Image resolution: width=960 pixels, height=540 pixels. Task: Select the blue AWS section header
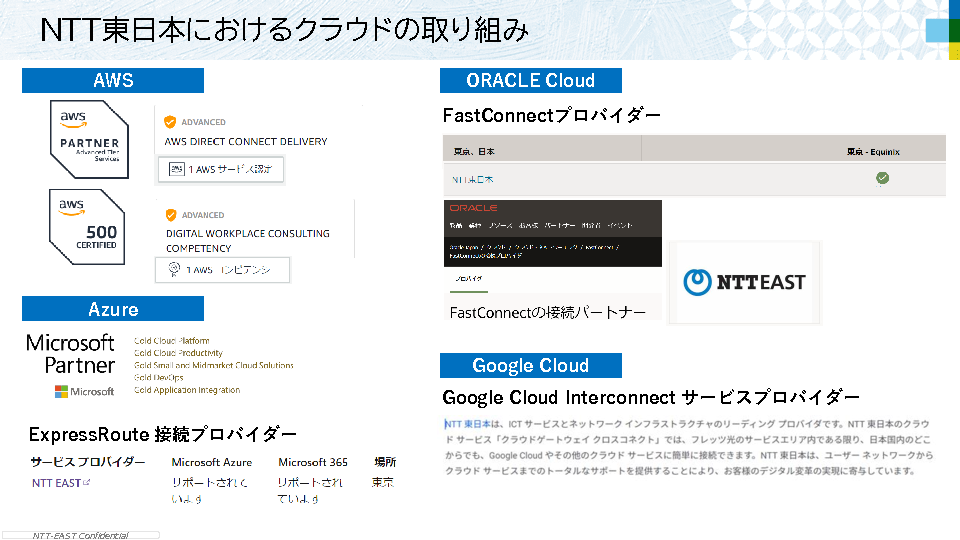click(x=113, y=80)
